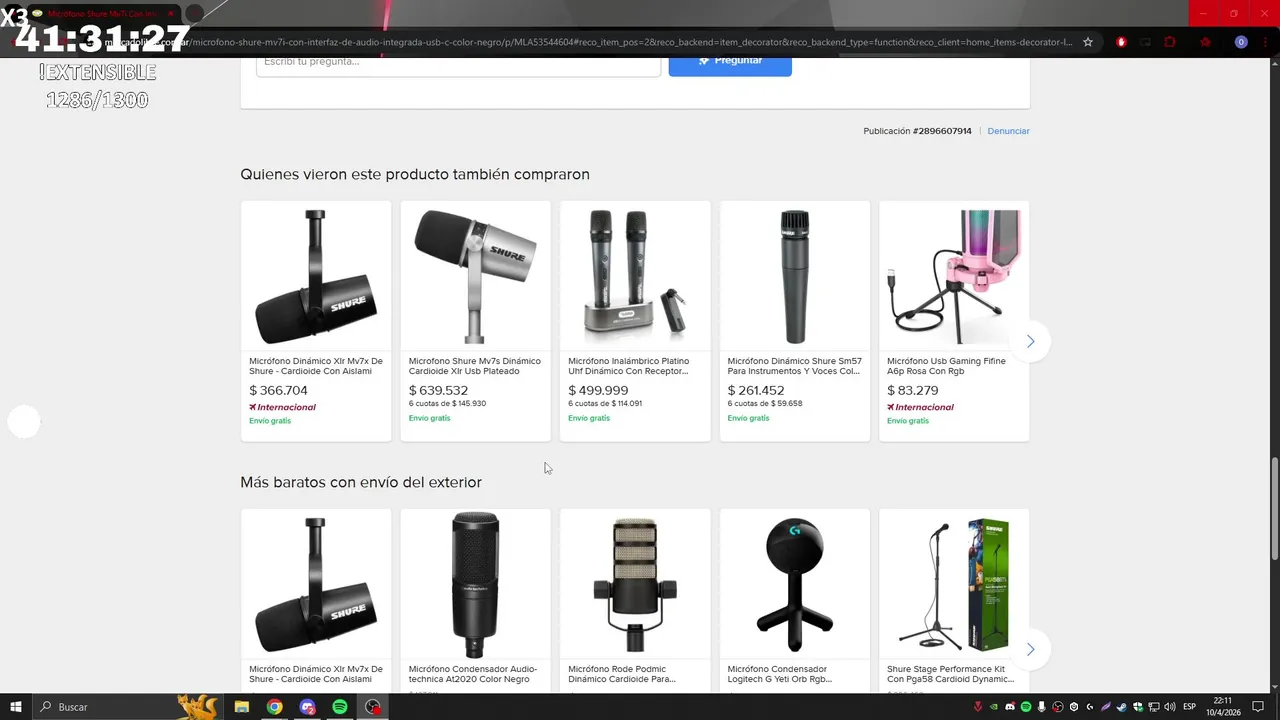Click '6 cuotas de $ 145.930' text
Image resolution: width=1280 pixels, height=720 pixels.
click(447, 404)
